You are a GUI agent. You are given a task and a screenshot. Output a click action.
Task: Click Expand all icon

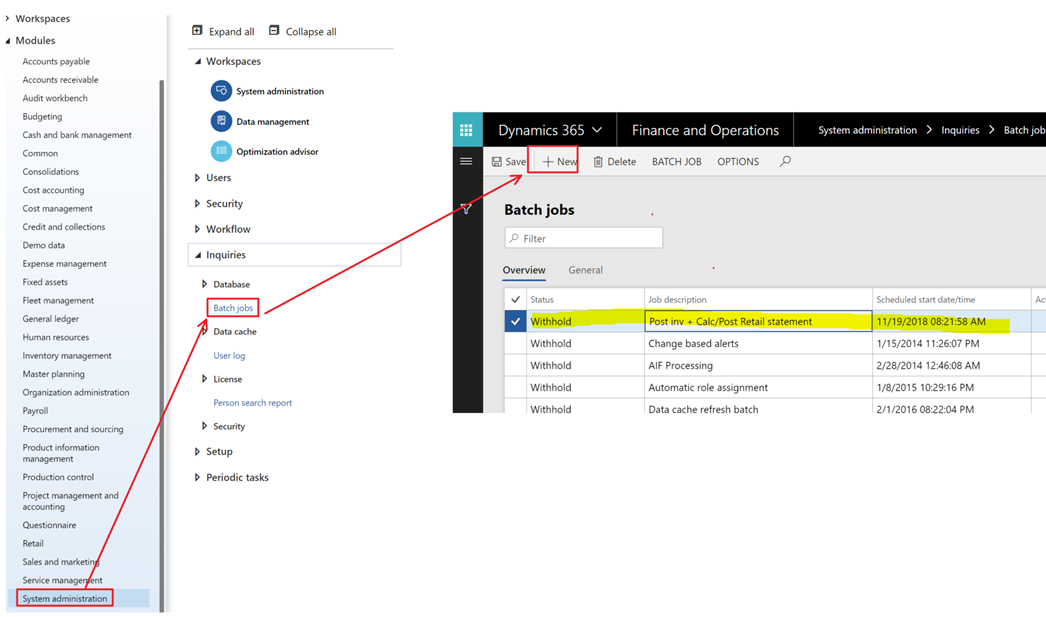pyautogui.click(x=197, y=31)
